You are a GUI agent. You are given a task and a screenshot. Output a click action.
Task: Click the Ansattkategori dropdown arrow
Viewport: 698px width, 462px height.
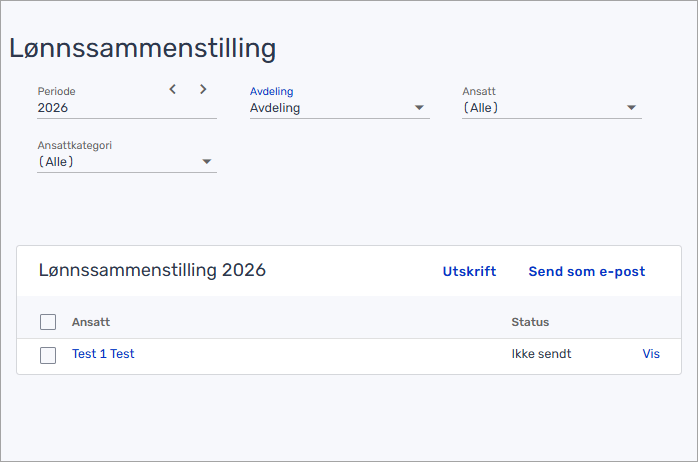207,162
